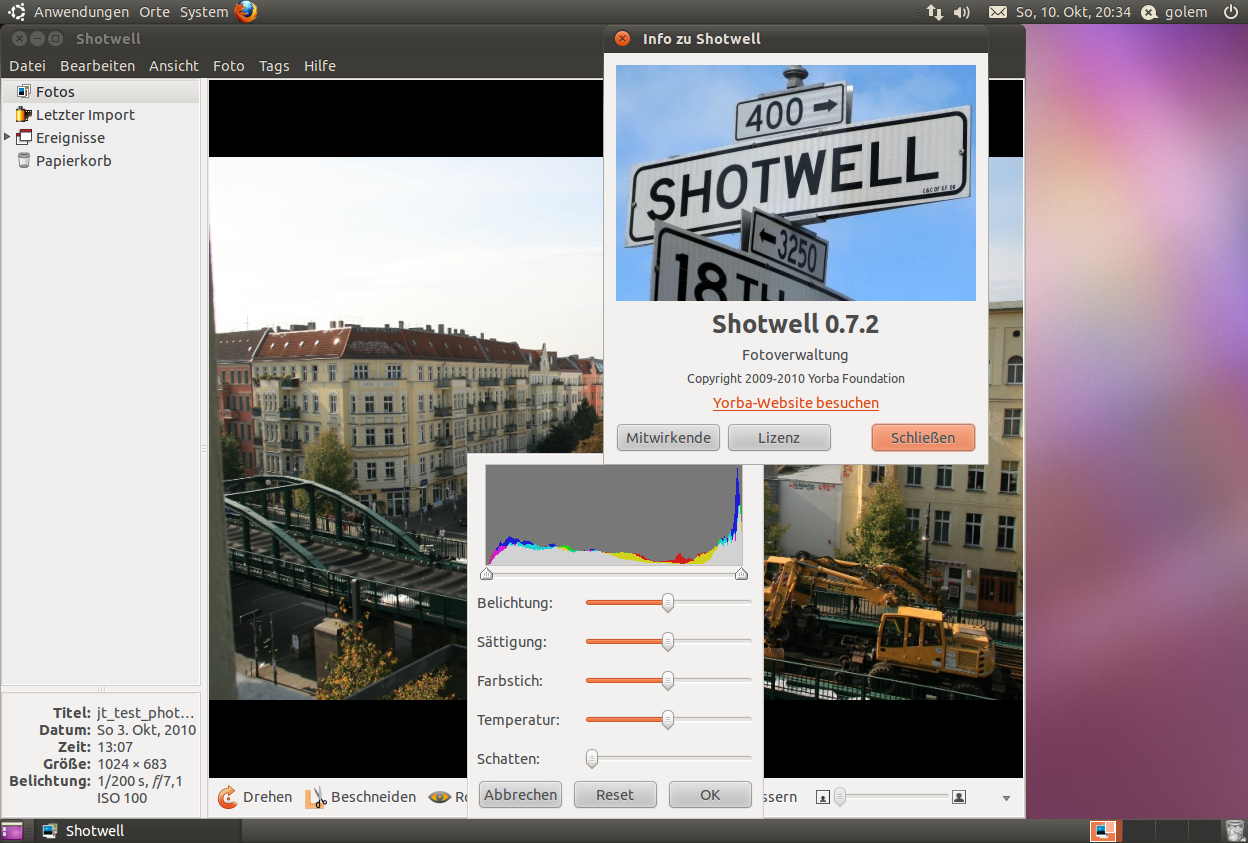
Task: Click the date and time in top panel
Action: pyautogui.click(x=1074, y=12)
